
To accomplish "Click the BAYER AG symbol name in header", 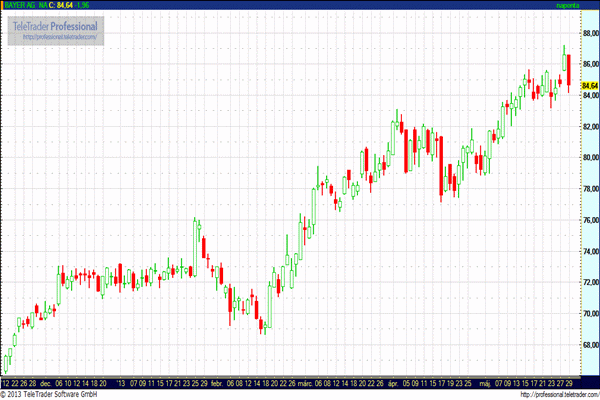I will click(x=20, y=5).
